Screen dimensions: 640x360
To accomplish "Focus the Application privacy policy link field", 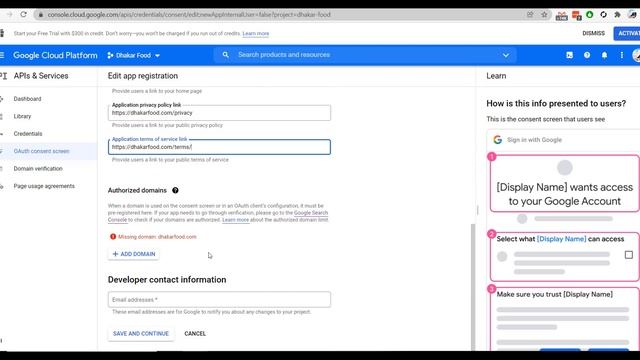I will (x=219, y=113).
